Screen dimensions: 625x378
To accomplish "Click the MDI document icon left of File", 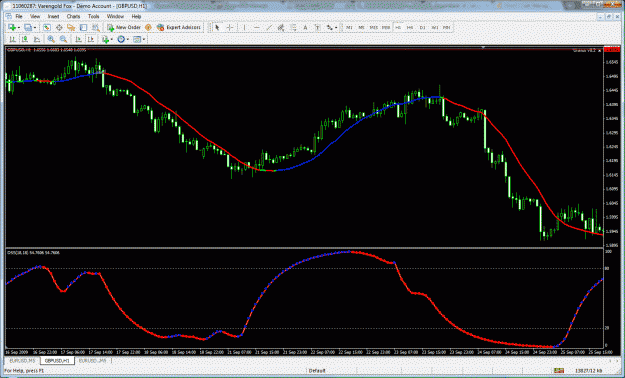I will coord(8,16).
